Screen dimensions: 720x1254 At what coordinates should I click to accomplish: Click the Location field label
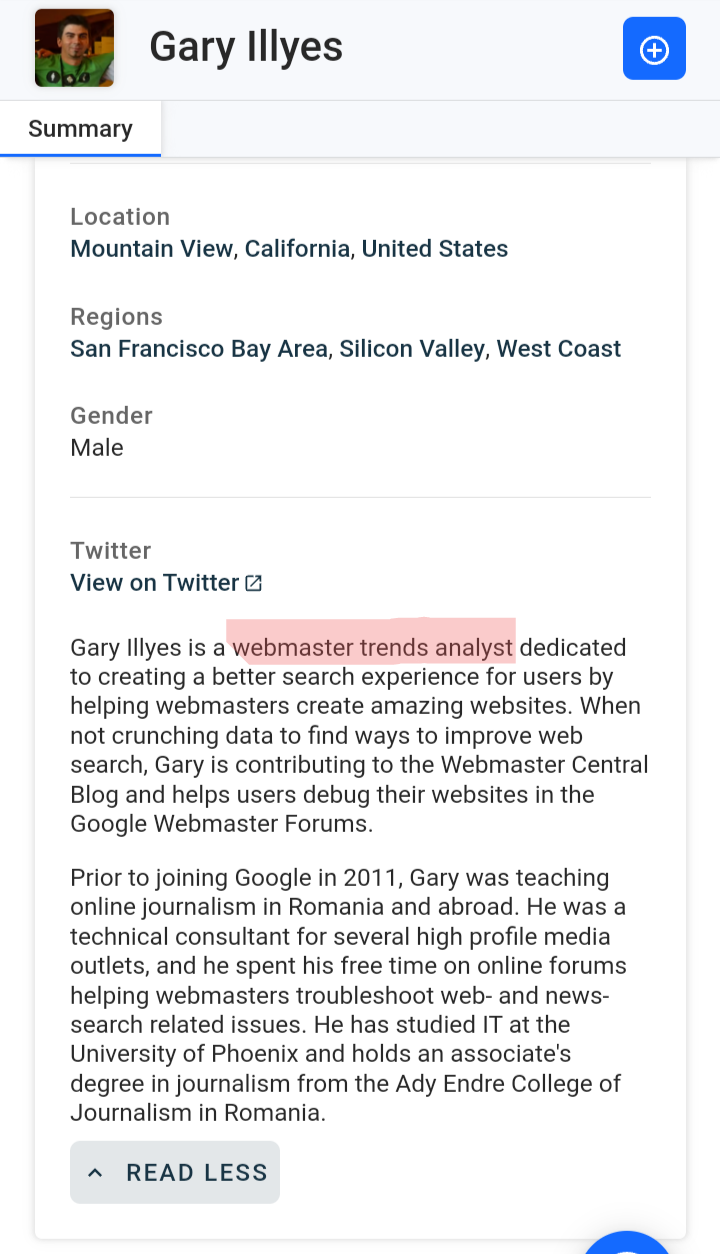[x=120, y=216]
